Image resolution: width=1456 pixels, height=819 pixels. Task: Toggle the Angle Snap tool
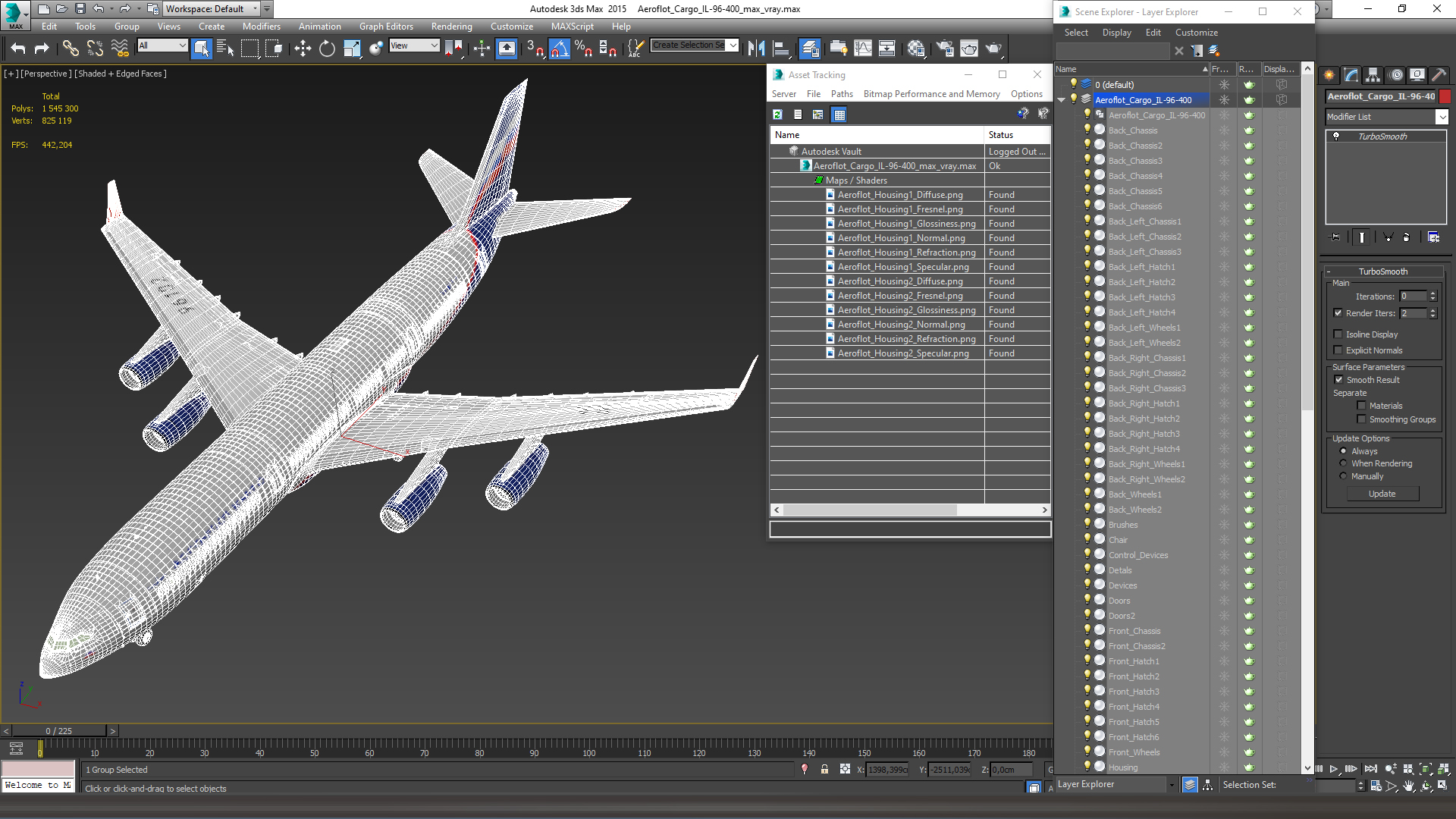[x=559, y=49]
